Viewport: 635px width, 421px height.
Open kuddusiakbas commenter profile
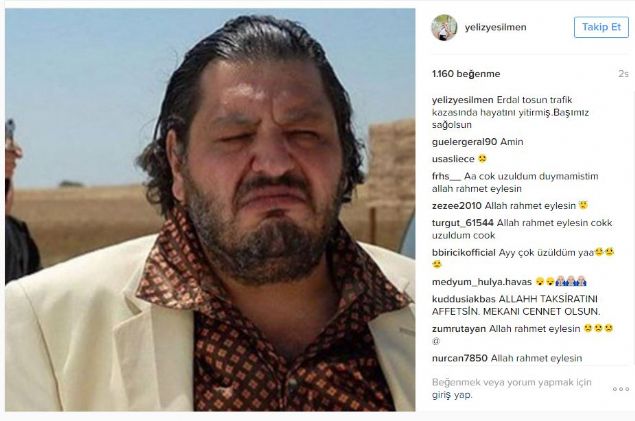(464, 299)
